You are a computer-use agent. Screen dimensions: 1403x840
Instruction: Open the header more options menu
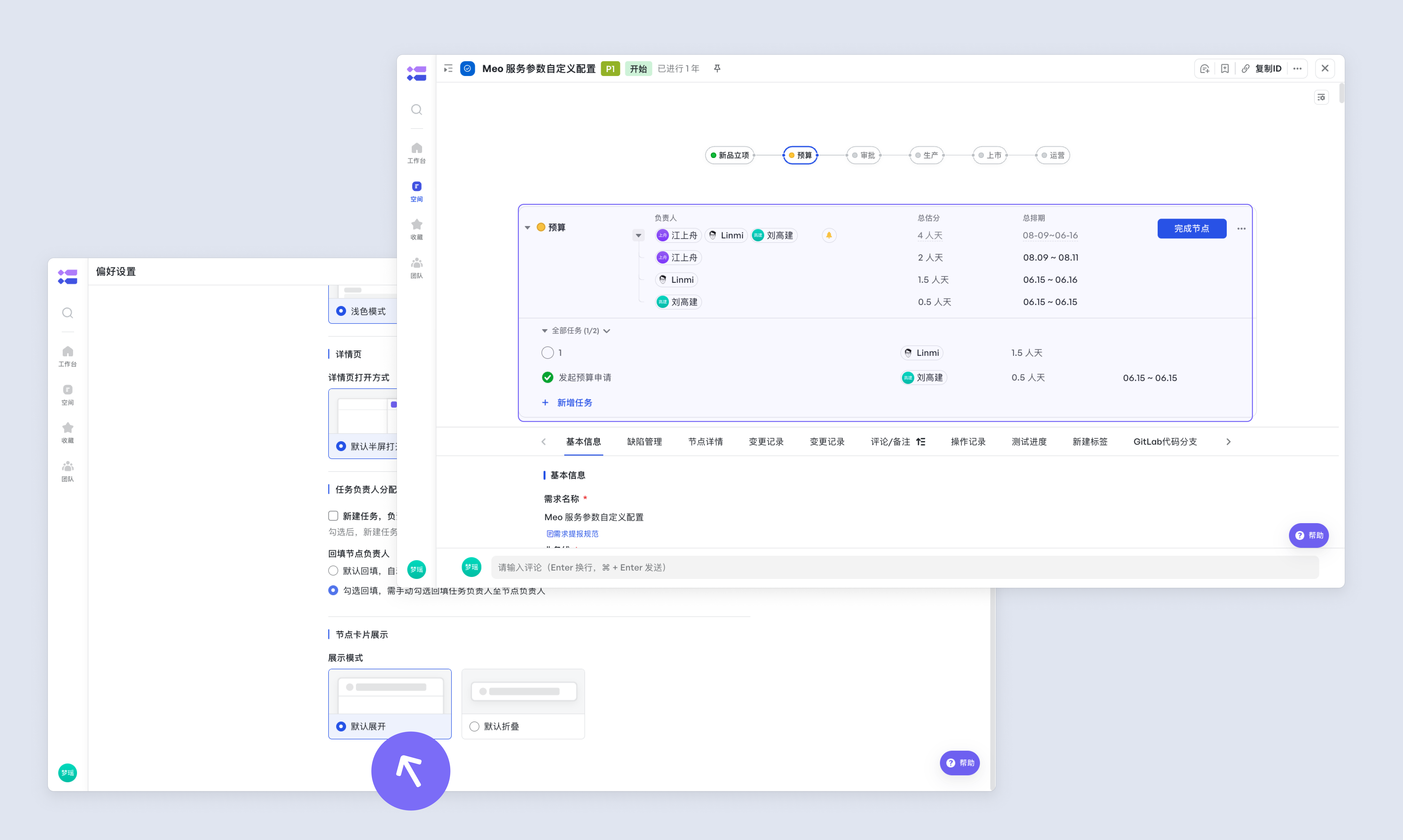(x=1297, y=69)
